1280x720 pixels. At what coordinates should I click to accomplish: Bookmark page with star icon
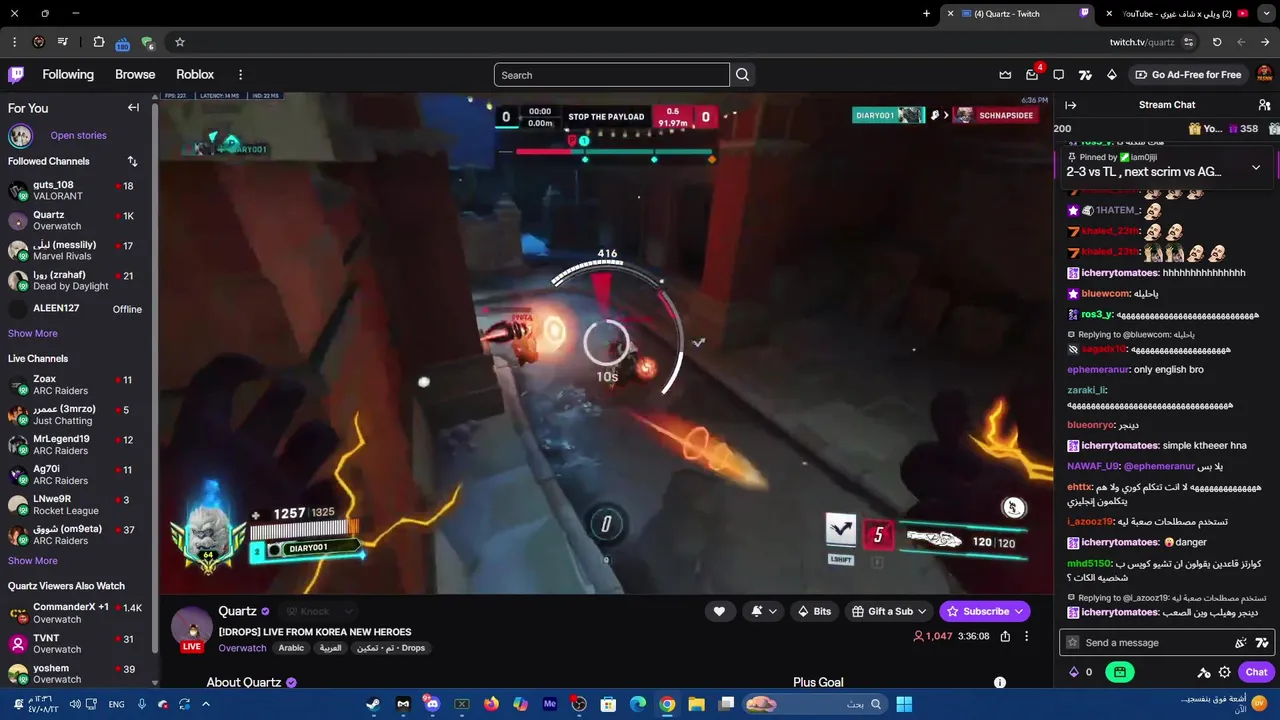pyautogui.click(x=180, y=42)
